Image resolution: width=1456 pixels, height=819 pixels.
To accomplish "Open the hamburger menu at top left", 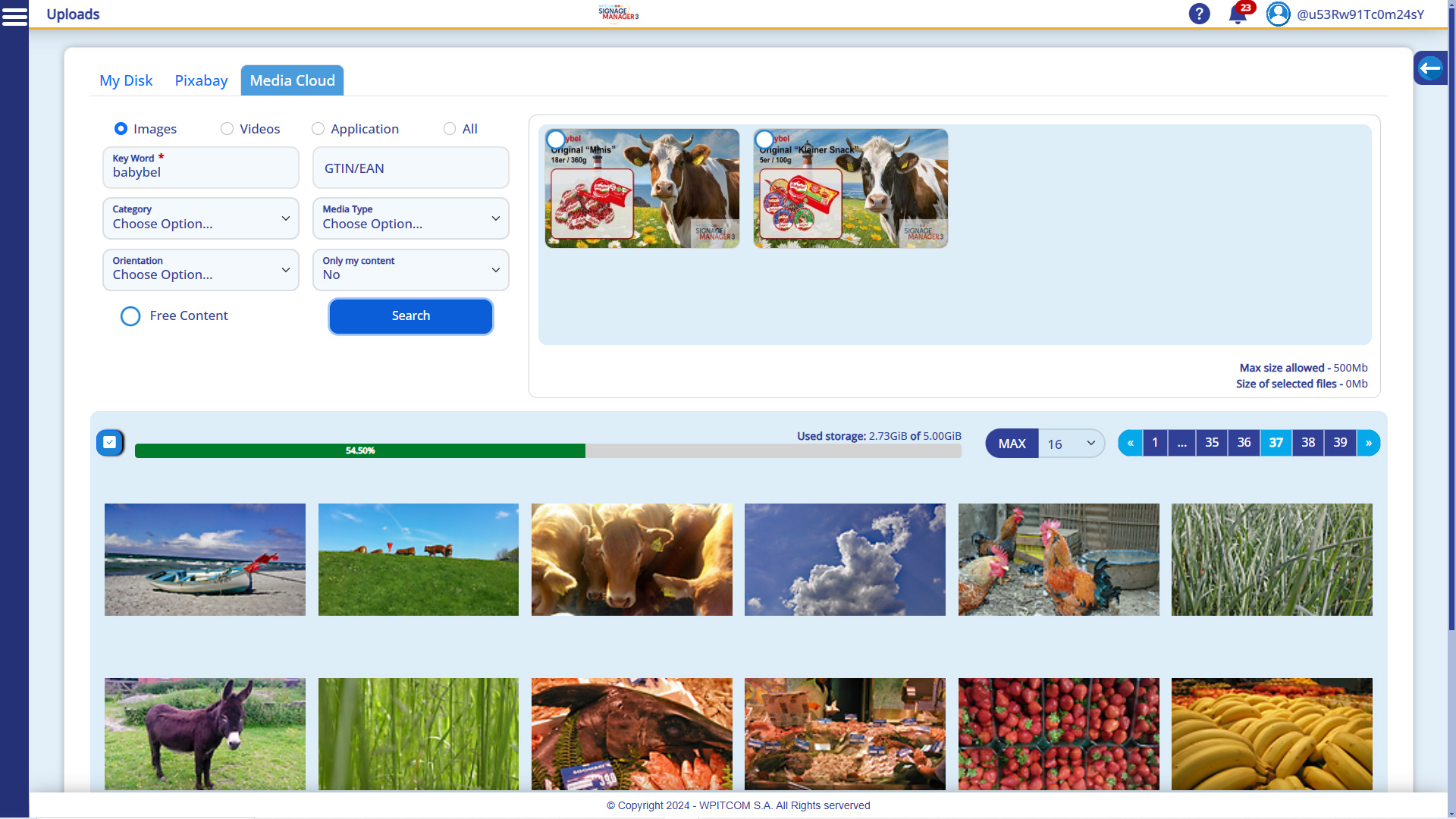I will tap(15, 17).
